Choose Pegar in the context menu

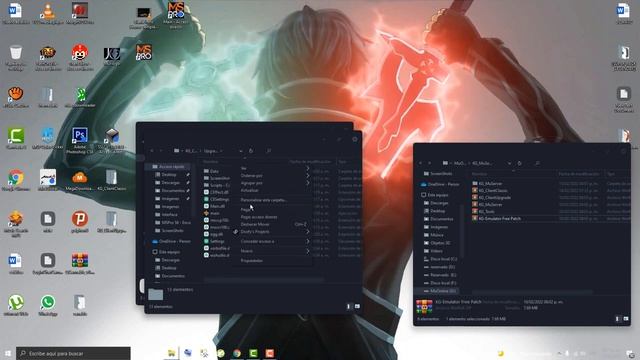pos(245,209)
